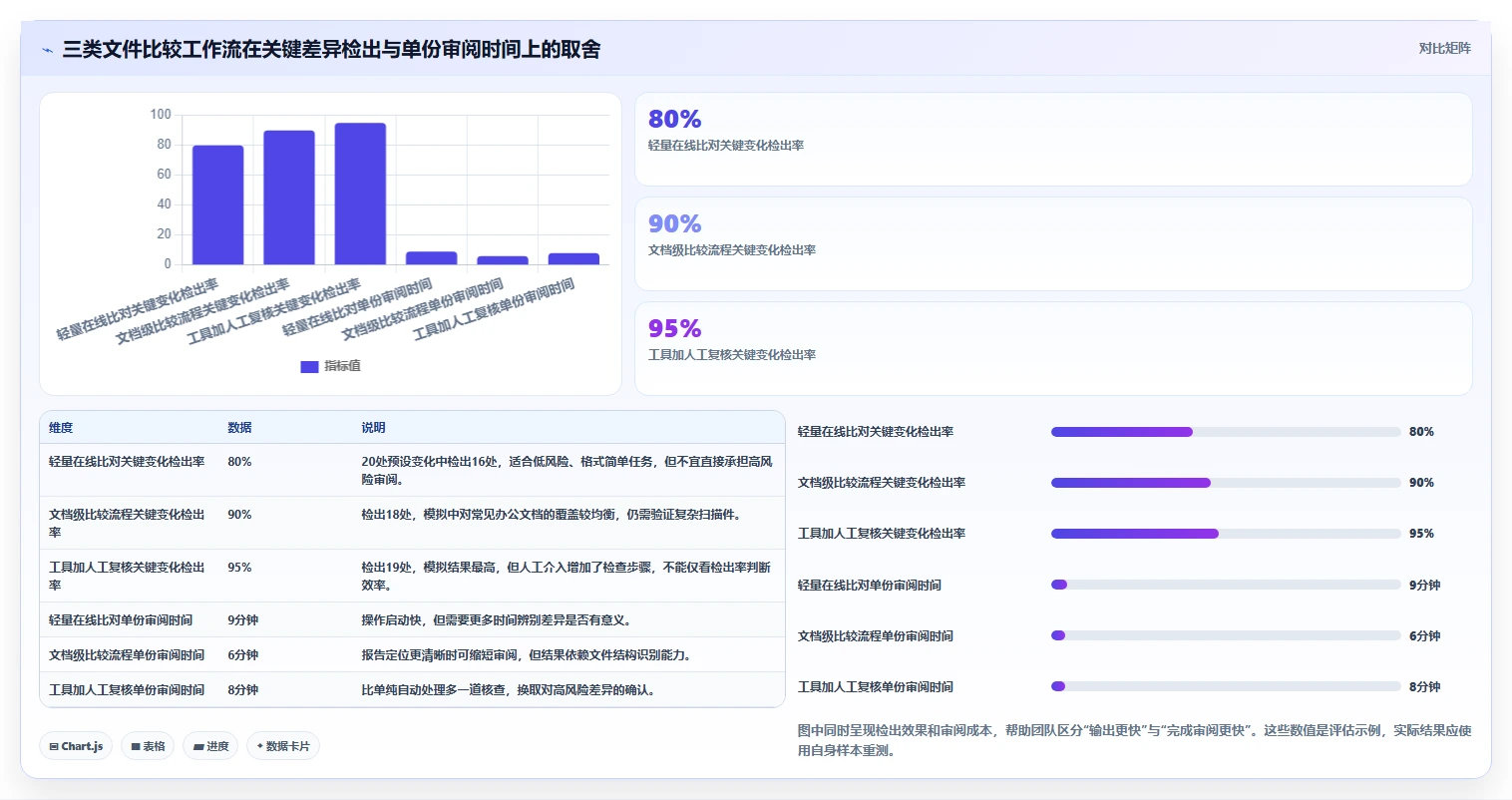Open the 80% 轻量在线比对 stat card

[1053, 139]
